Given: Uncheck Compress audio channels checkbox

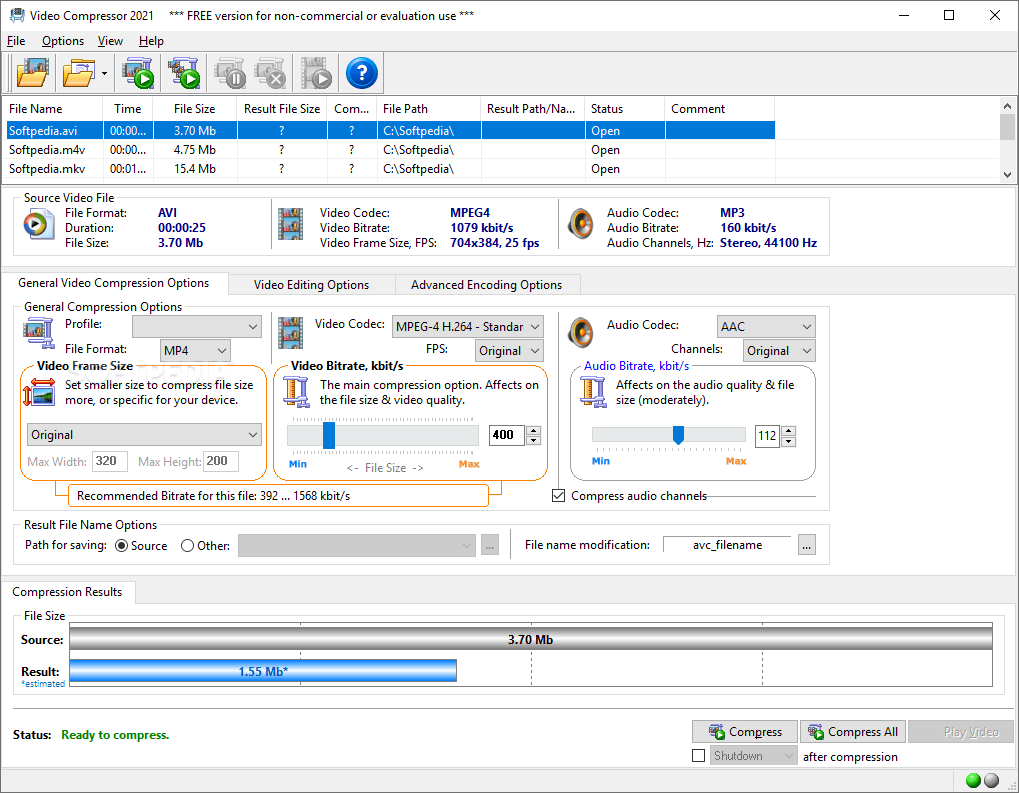Looking at the screenshot, I should point(558,496).
